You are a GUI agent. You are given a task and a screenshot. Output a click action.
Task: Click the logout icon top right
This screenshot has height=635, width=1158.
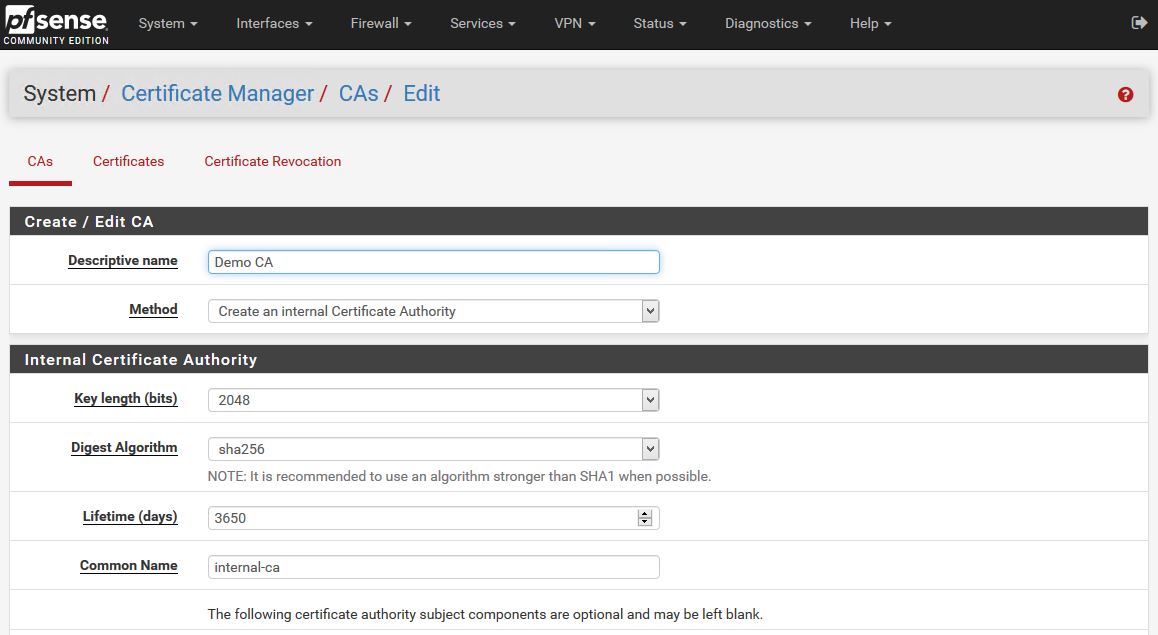pos(1139,22)
